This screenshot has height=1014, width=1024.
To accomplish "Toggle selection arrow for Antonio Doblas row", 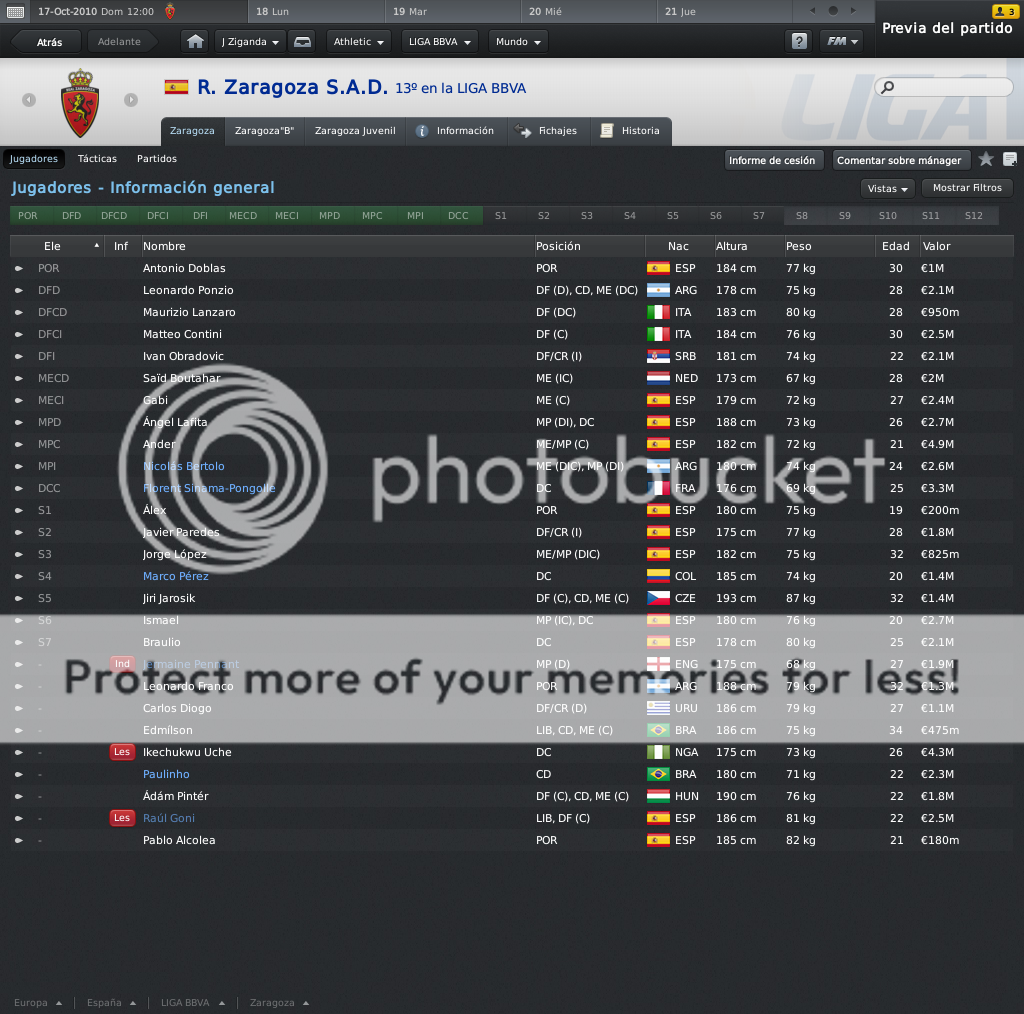I will (x=19, y=268).
